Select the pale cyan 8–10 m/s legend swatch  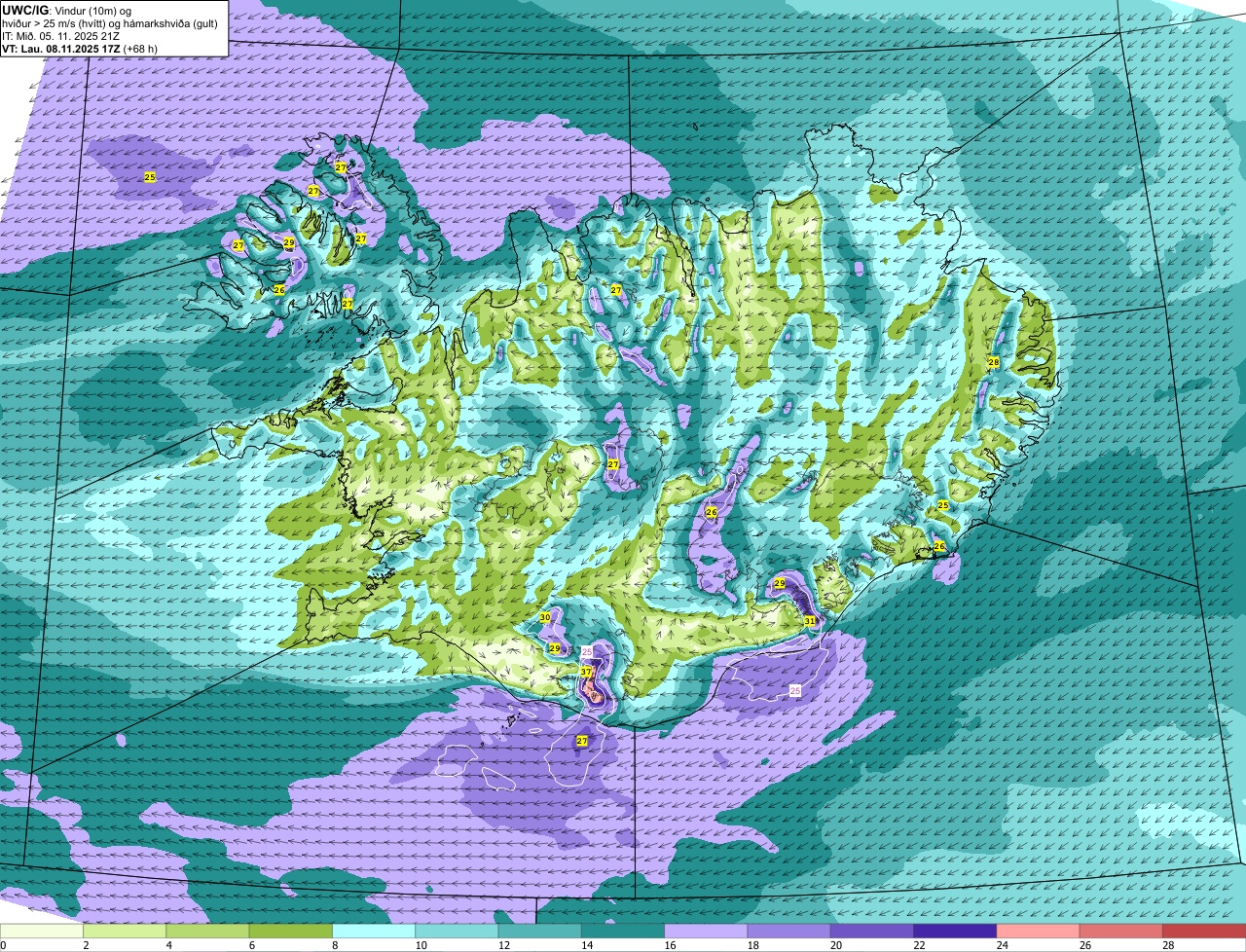click(x=374, y=932)
